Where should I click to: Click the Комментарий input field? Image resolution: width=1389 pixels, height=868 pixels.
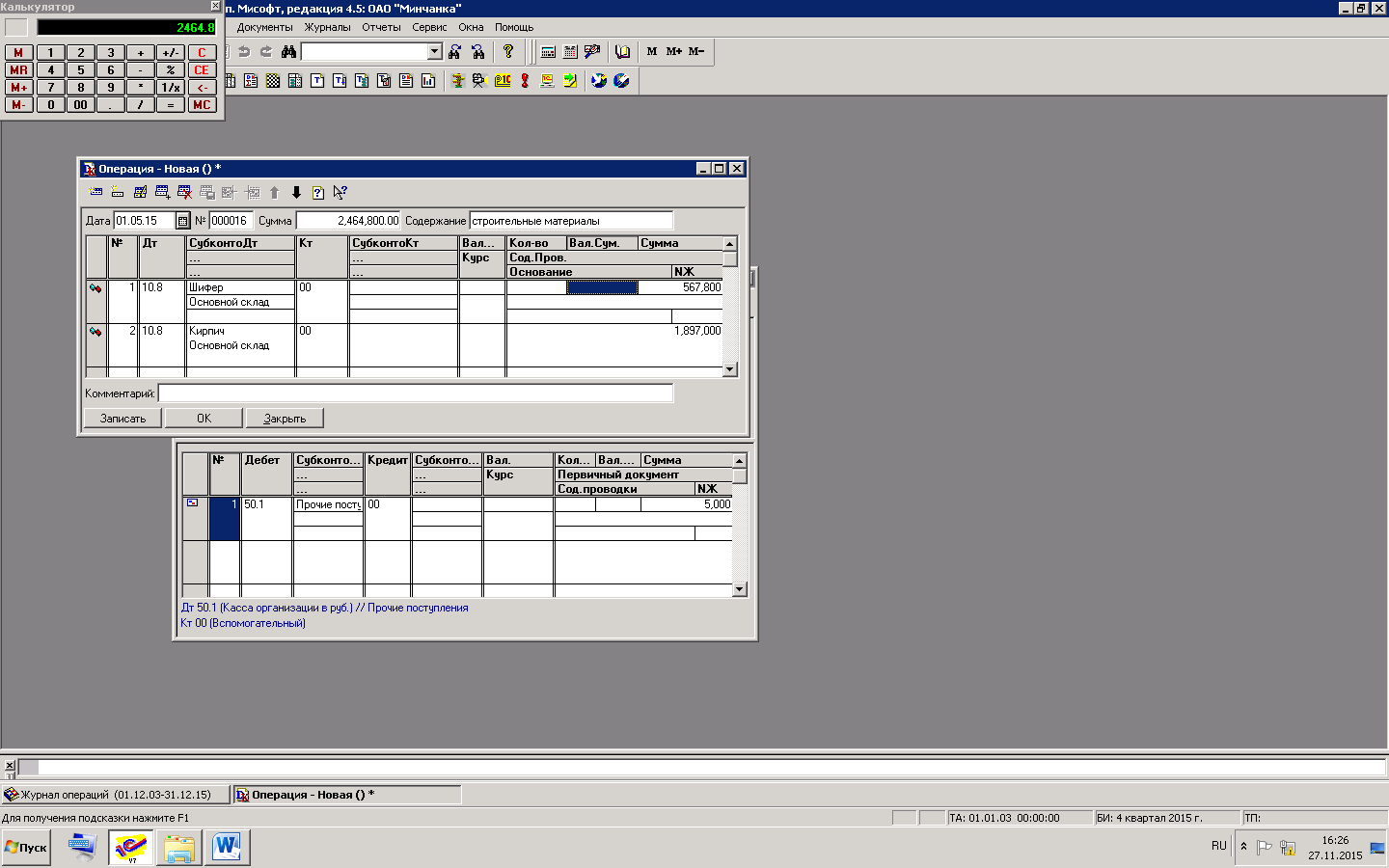point(416,393)
